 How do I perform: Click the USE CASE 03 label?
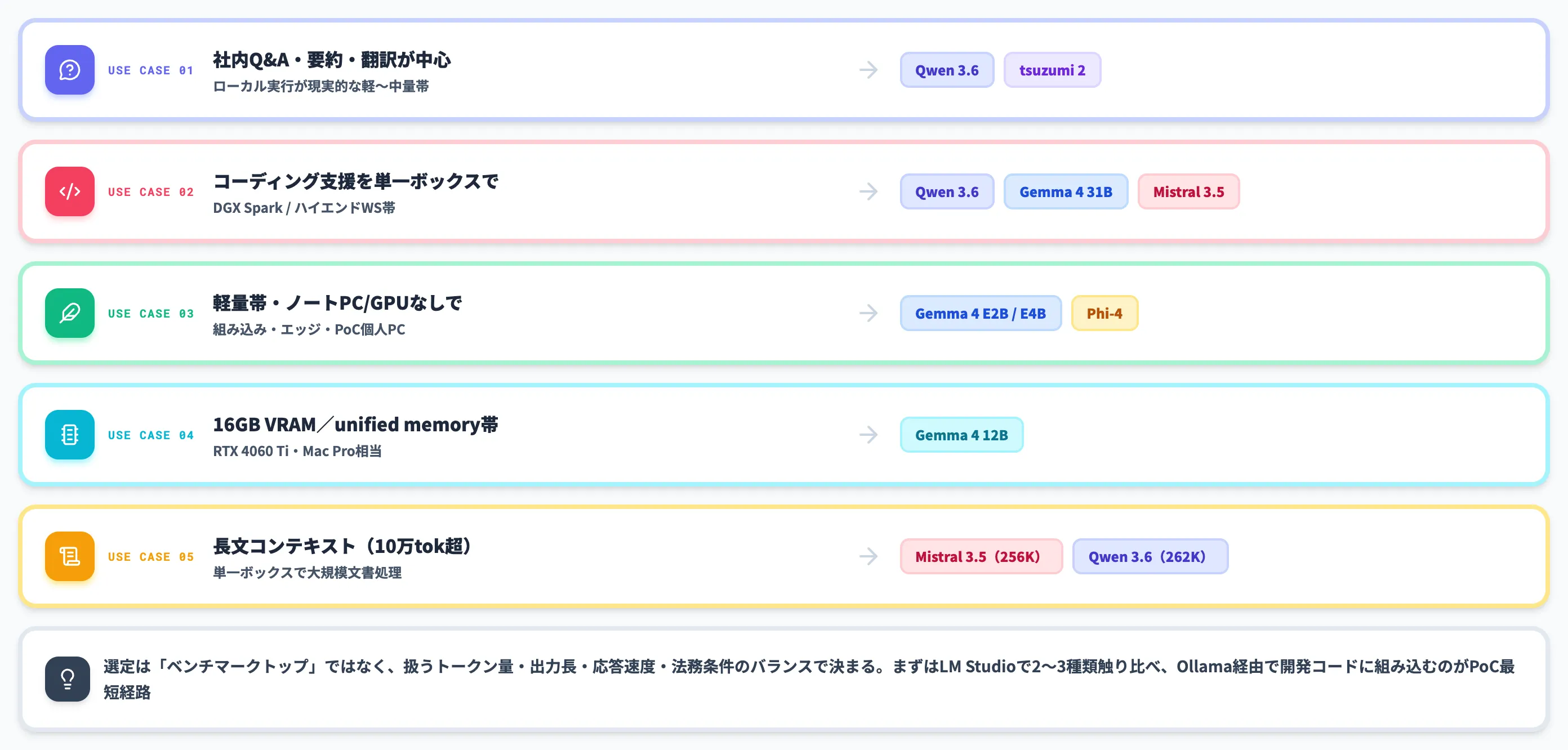(151, 314)
